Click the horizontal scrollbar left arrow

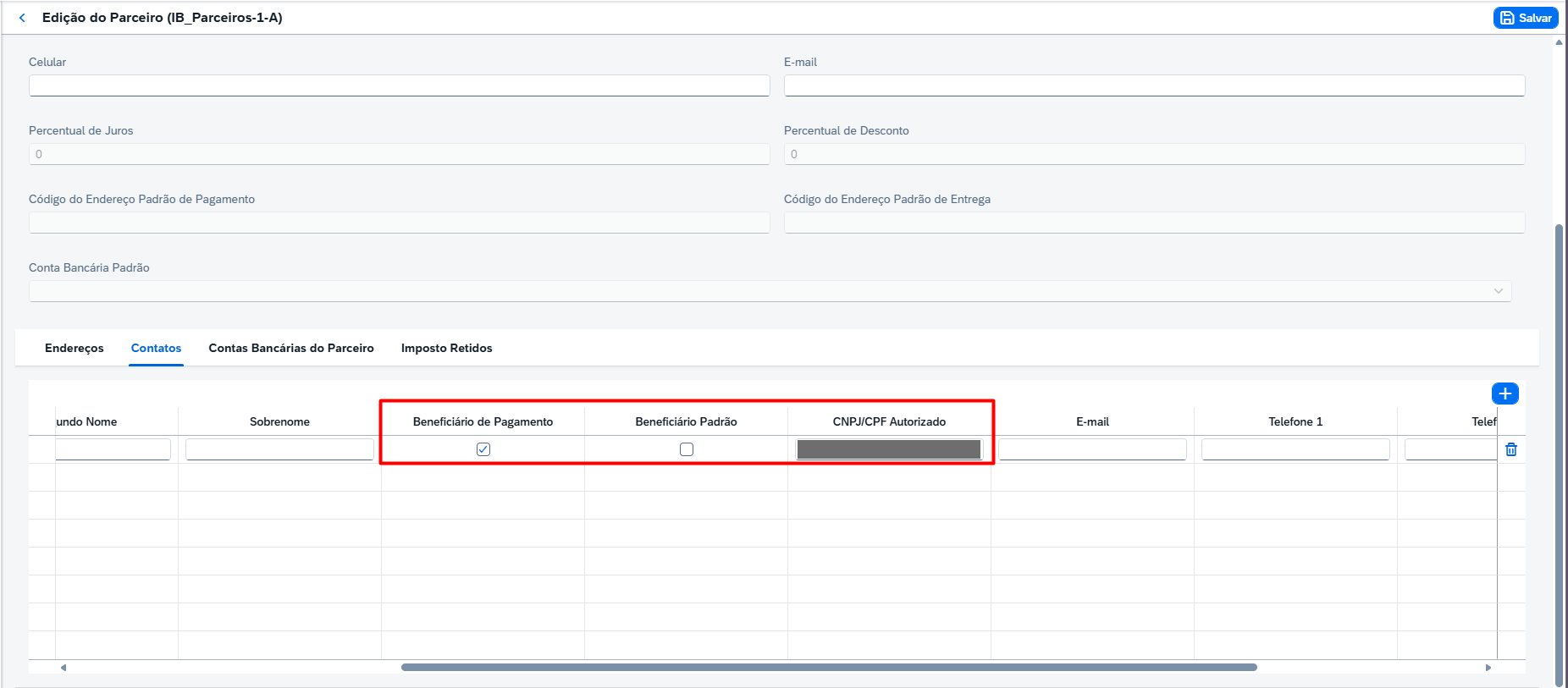coord(63,667)
